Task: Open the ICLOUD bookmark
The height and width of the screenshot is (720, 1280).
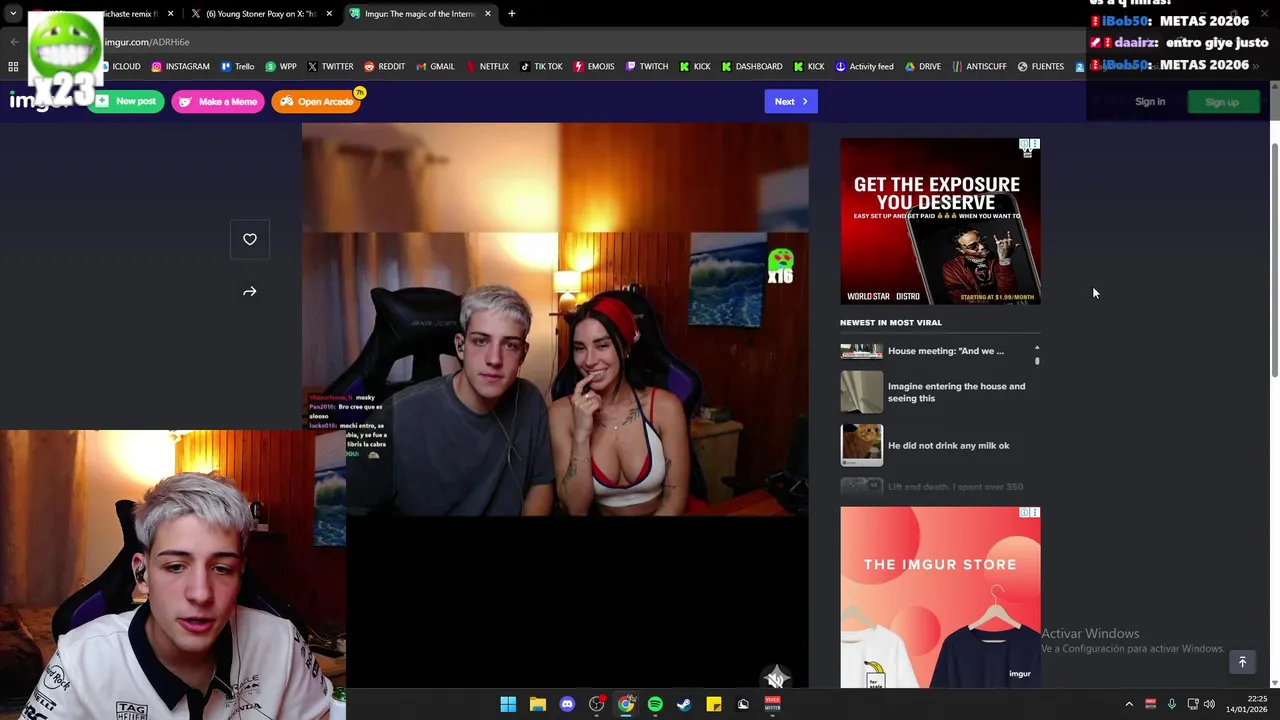Action: (x=120, y=67)
